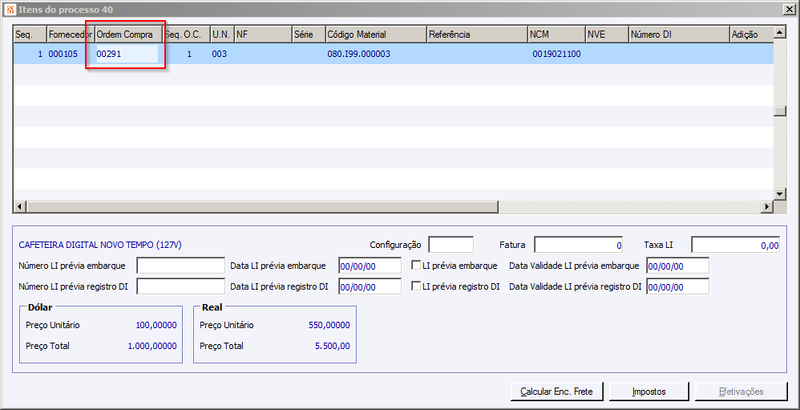Close the Itens do processo 40 window

(x=790, y=9)
